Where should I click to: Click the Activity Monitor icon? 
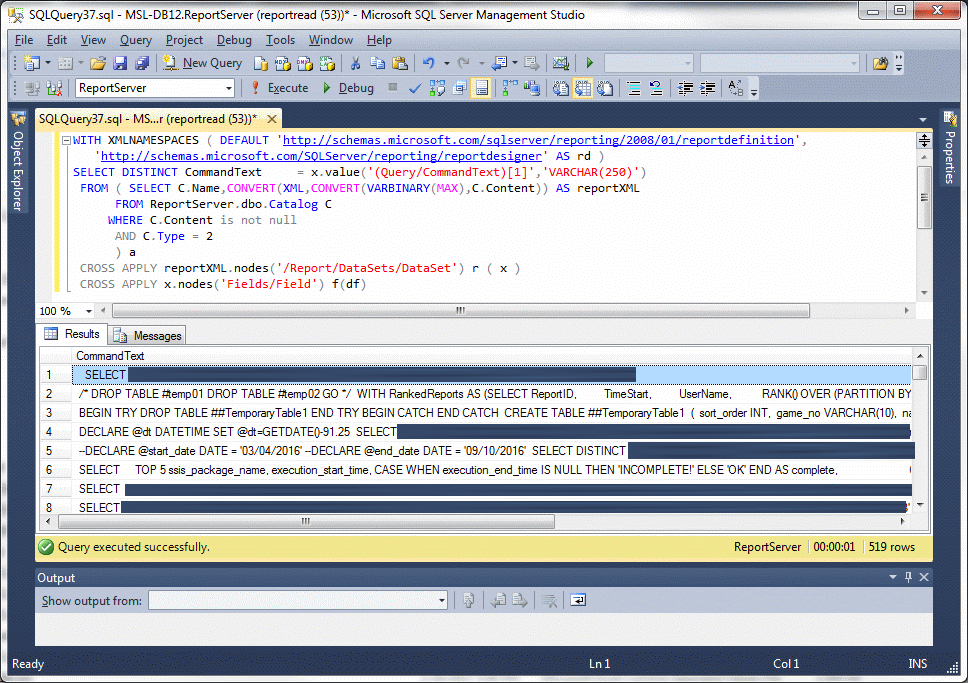(x=560, y=63)
